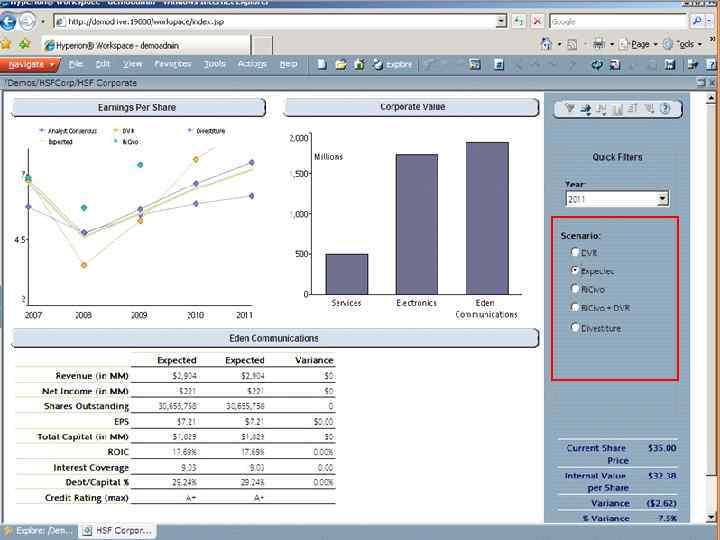Open the Actions menu
The image size is (720, 540).
click(x=252, y=64)
